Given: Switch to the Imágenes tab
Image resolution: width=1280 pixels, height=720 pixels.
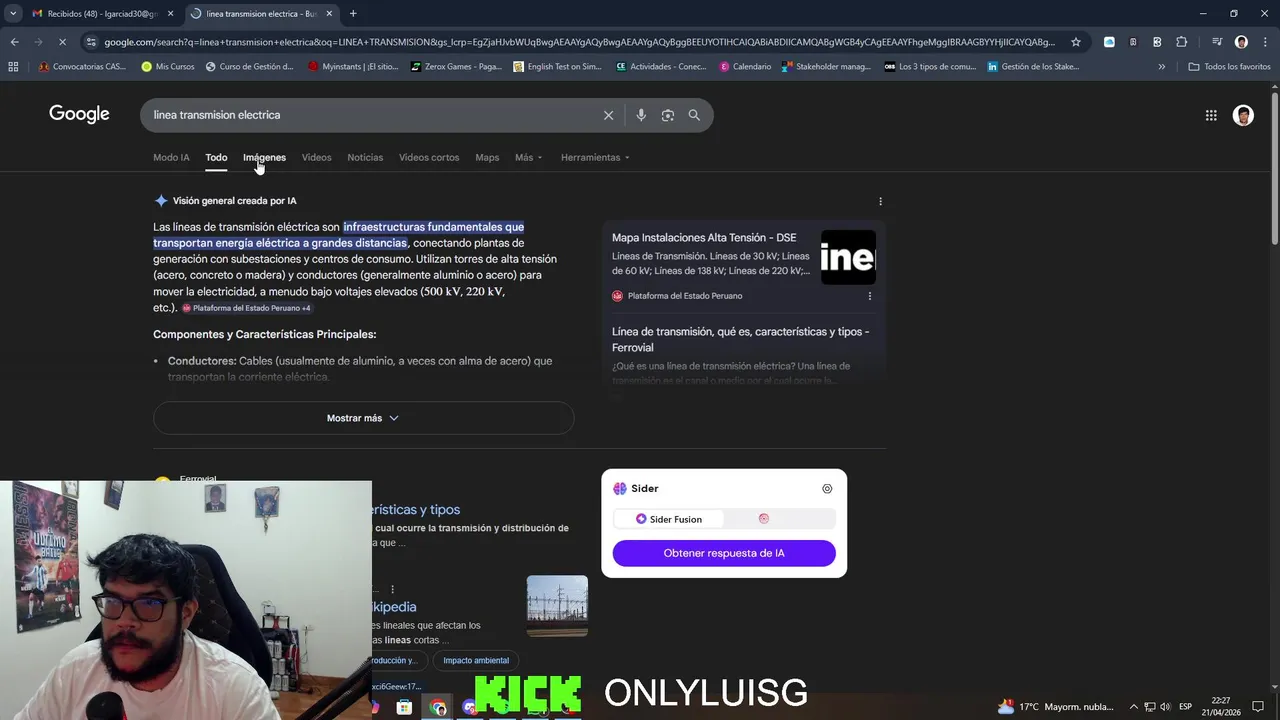Looking at the screenshot, I should coord(264,158).
